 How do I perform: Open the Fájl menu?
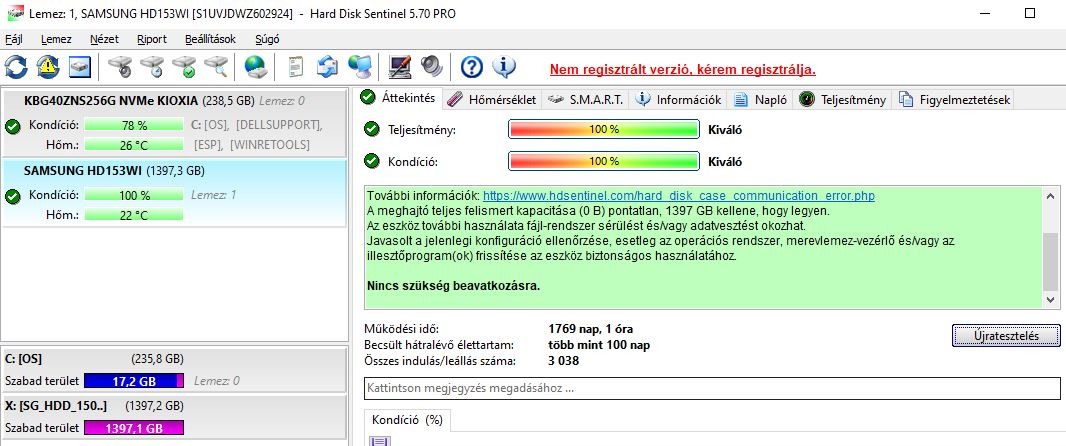point(14,39)
